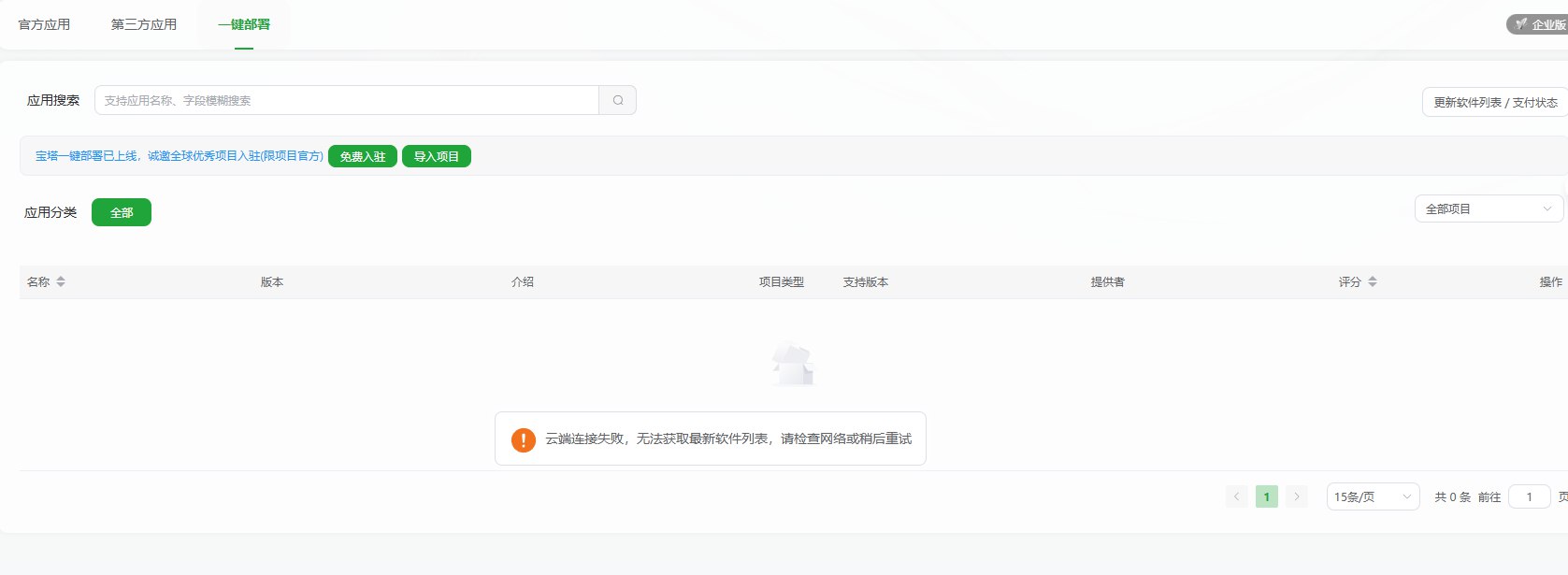The height and width of the screenshot is (575, 1568).
Task: Click the sort arrows beside 名称
Action: pos(61,281)
